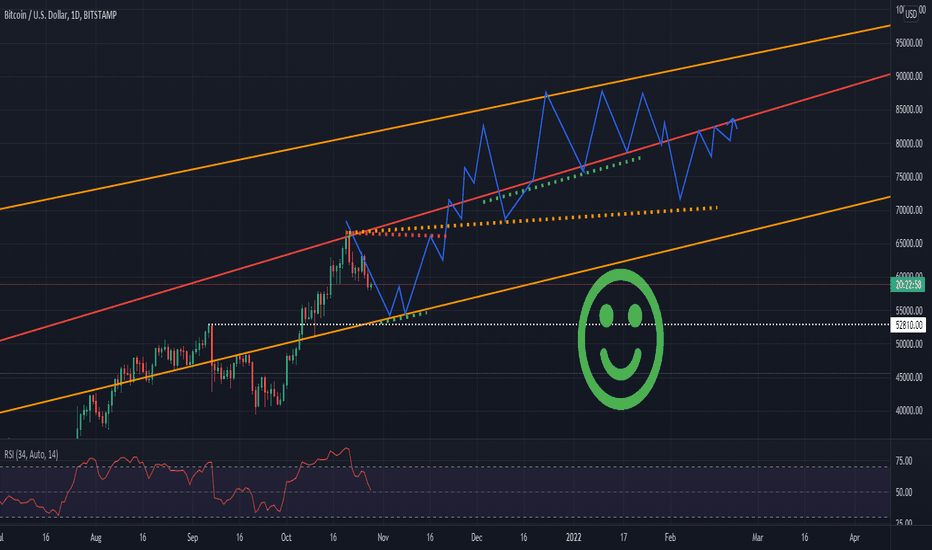Click the USD currency button

[x=911, y=14]
